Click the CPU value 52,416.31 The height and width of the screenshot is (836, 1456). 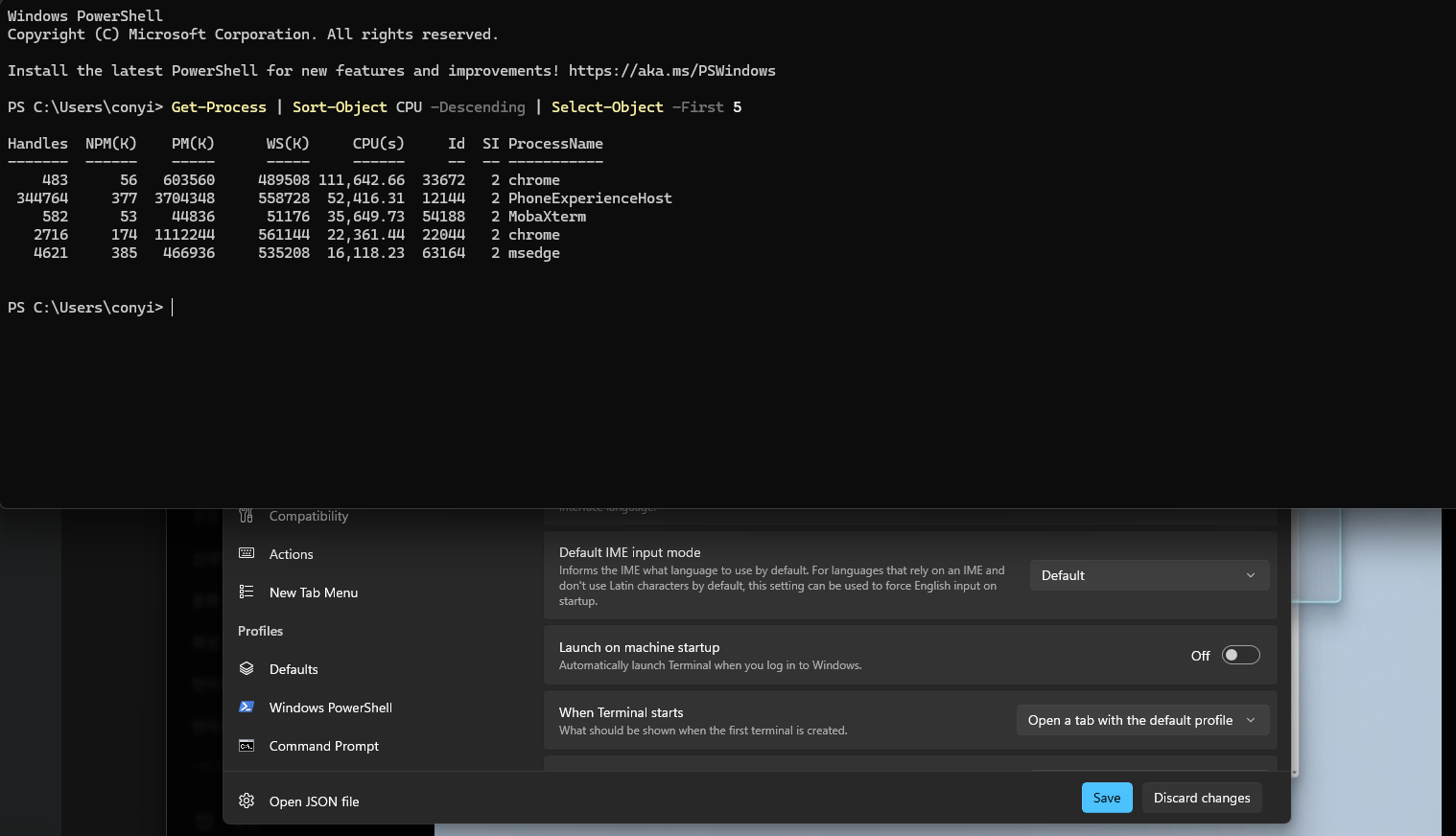tap(365, 198)
